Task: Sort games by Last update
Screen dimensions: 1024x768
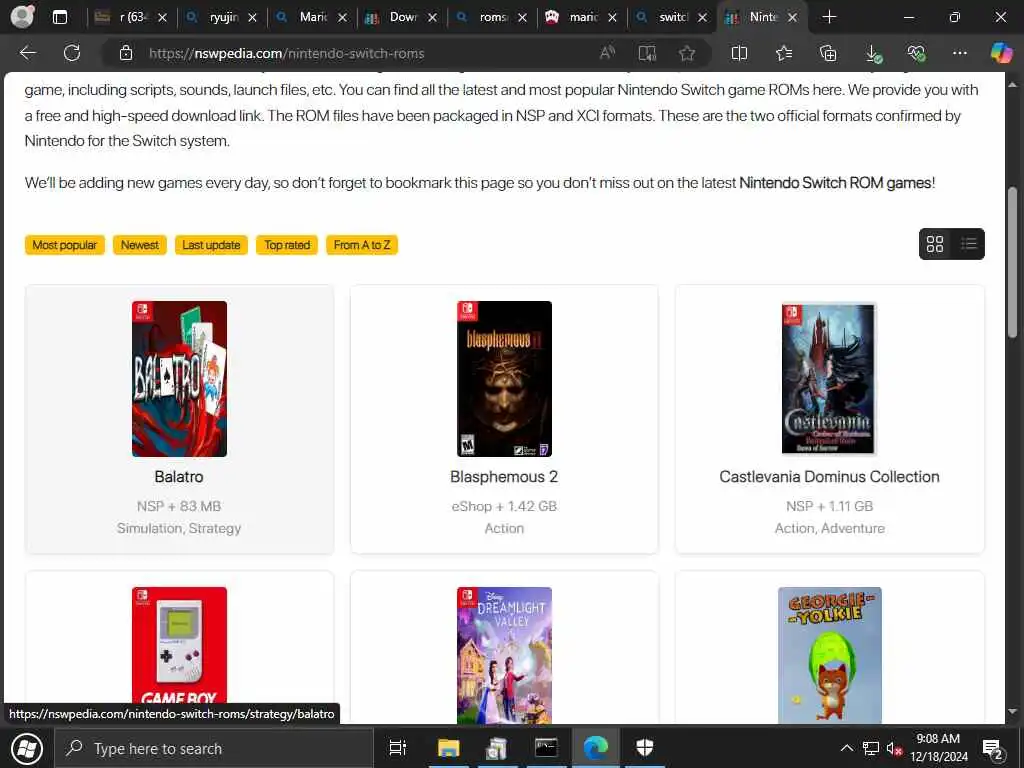Action: [x=211, y=245]
